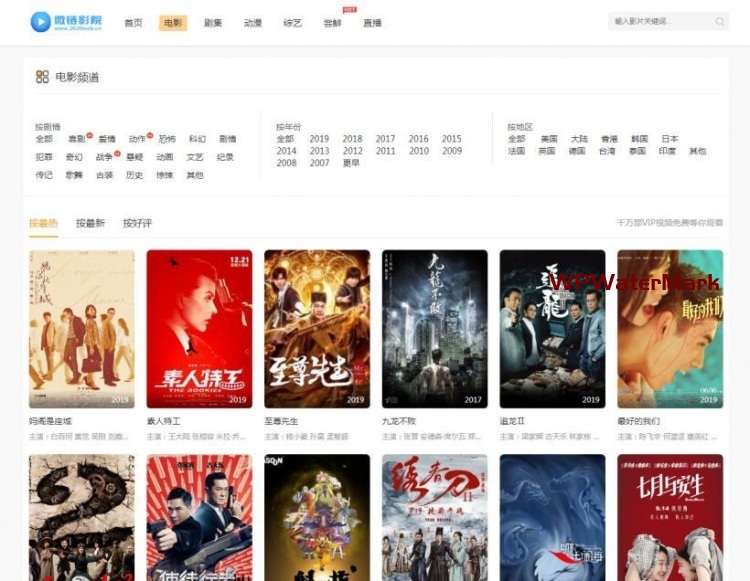Open the 最好的我们 movie poster

coord(670,329)
